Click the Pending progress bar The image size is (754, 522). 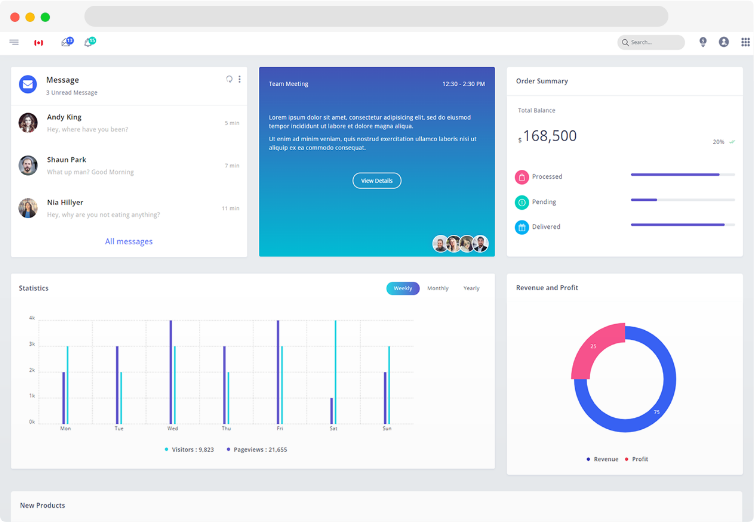[681, 200]
